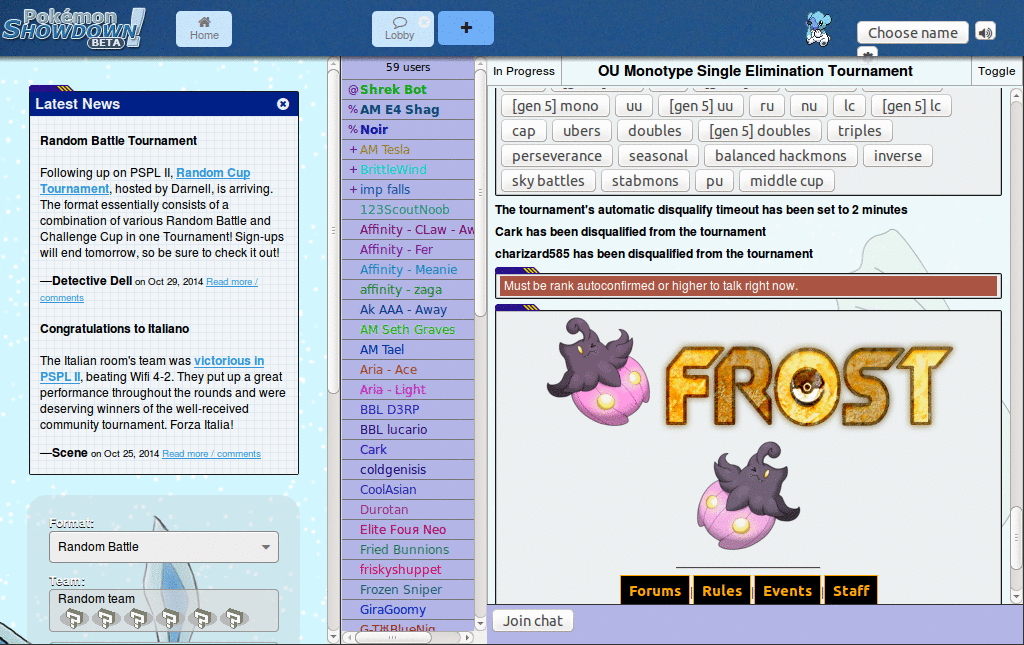This screenshot has width=1024, height=645.
Task: Select user CoolAsian
Action: pos(408,490)
